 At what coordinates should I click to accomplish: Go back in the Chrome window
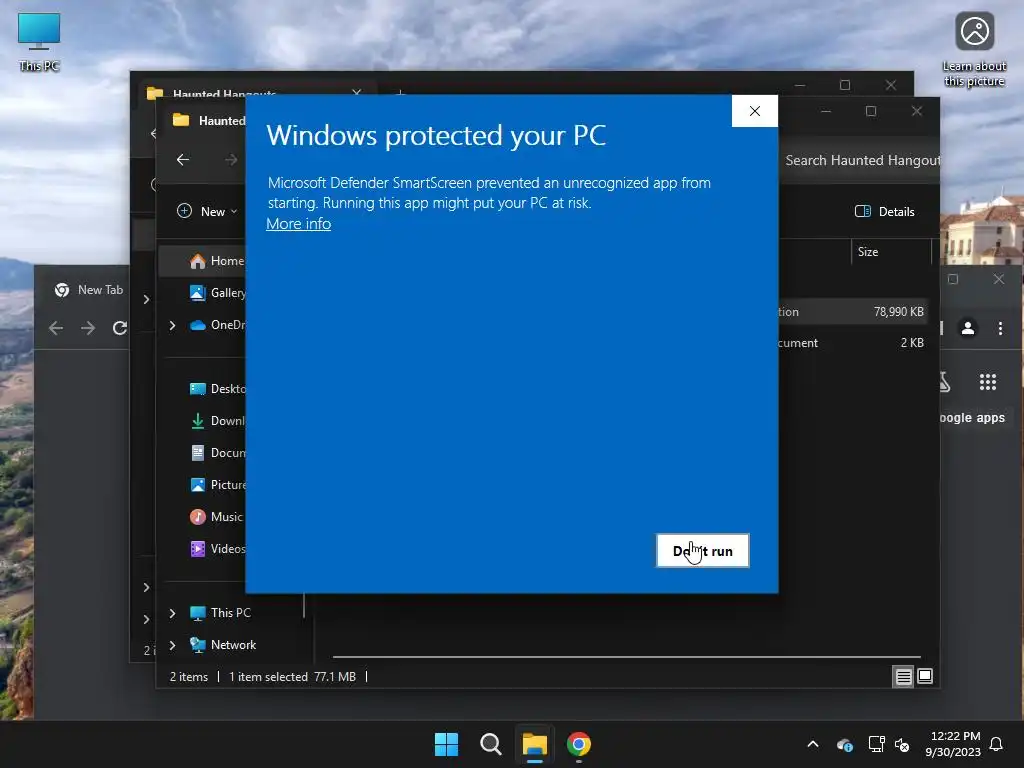[56, 328]
